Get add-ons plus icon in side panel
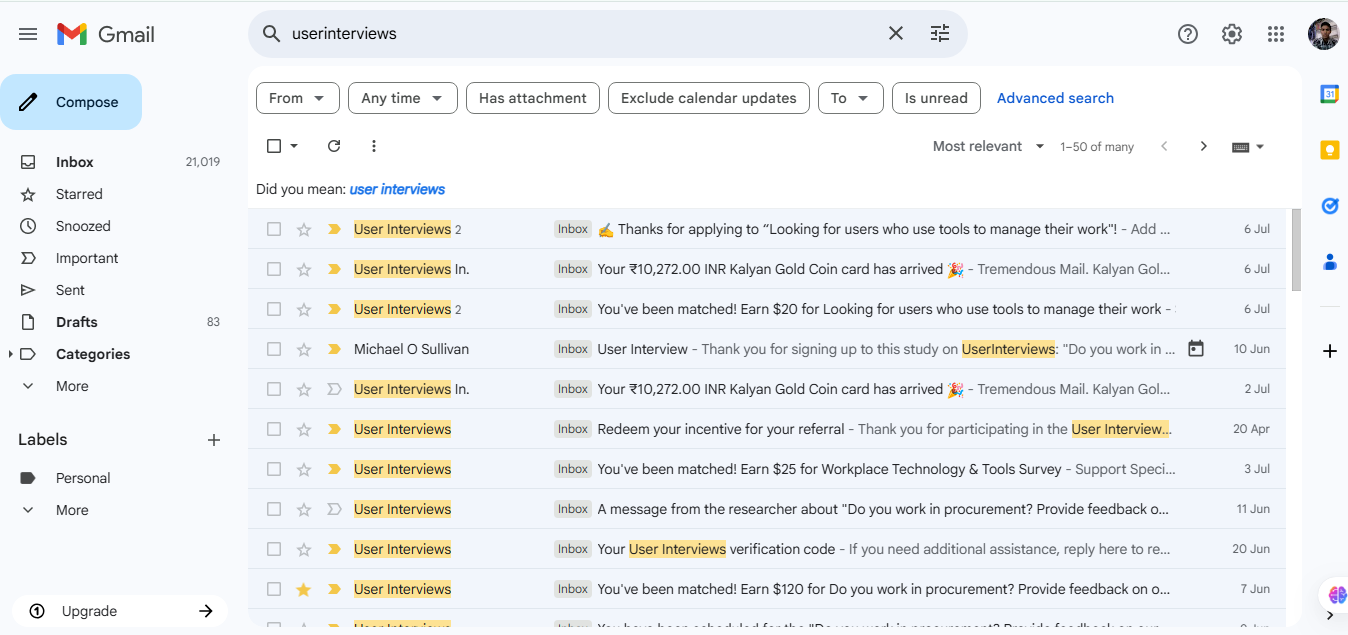 click(1330, 351)
